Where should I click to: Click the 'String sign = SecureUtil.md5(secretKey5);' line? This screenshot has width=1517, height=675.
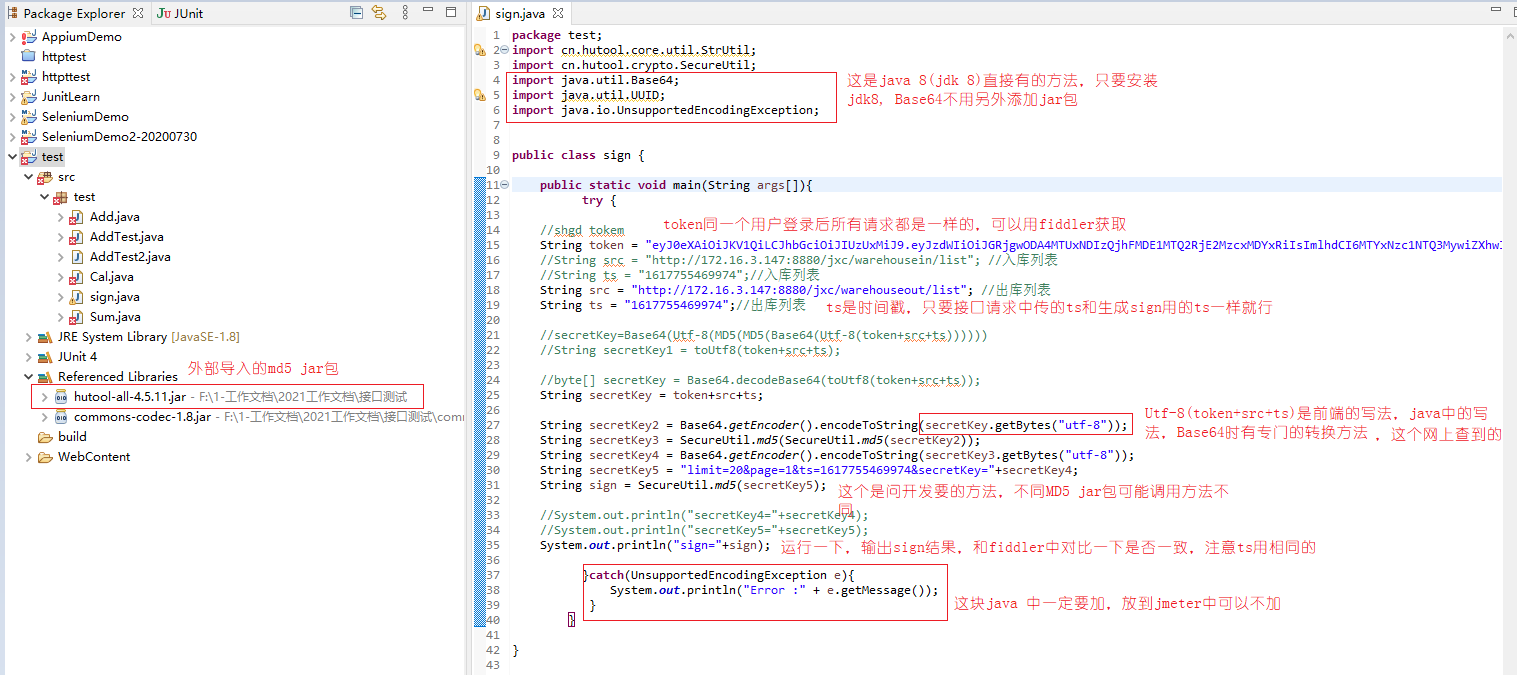683,485
